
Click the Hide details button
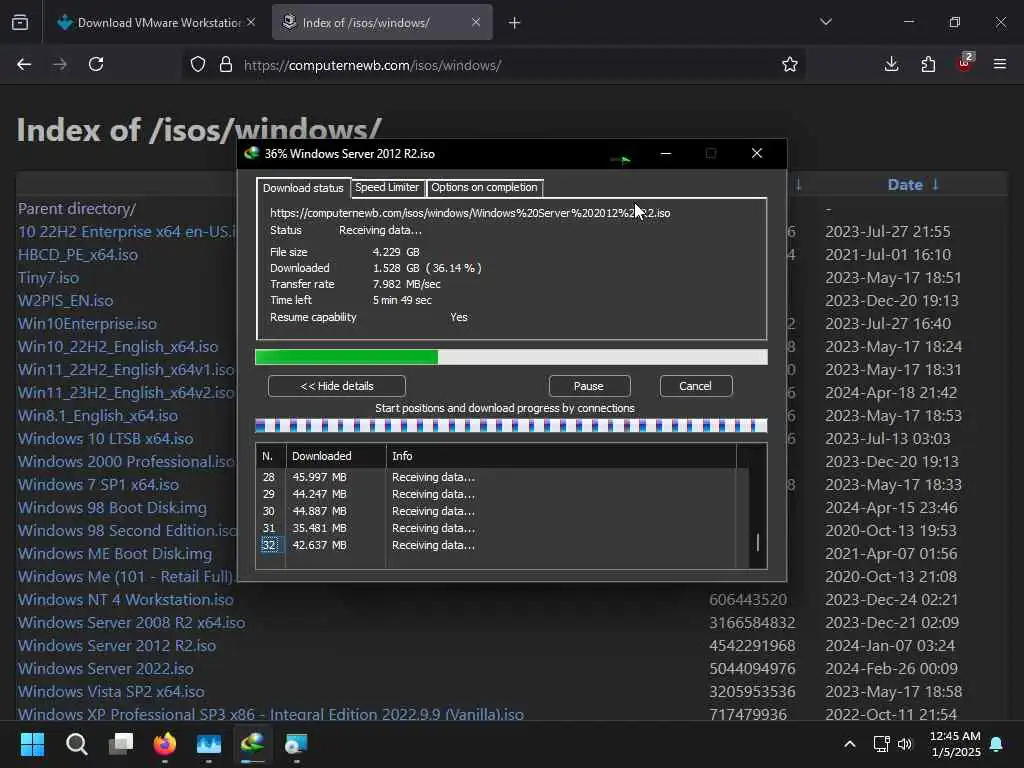click(x=336, y=386)
